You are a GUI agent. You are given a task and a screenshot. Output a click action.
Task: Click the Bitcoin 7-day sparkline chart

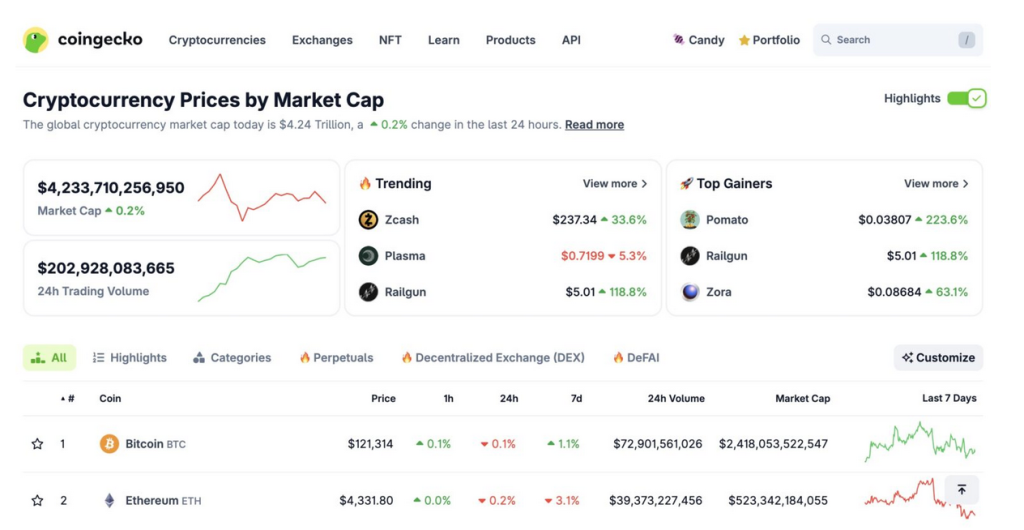point(919,442)
